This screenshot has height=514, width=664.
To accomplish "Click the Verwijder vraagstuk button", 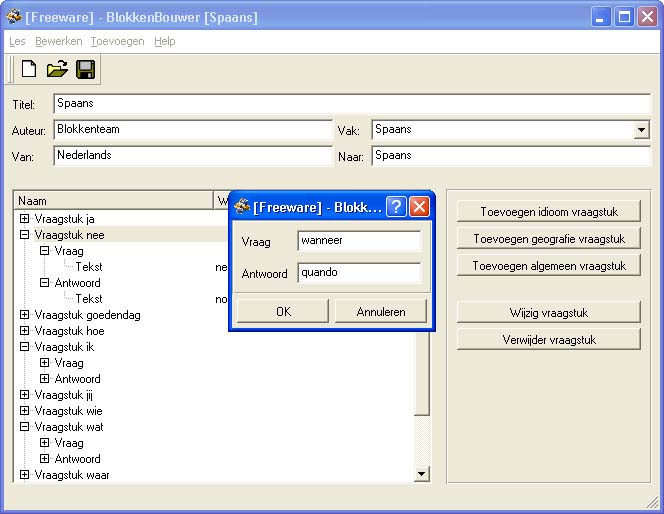I will click(548, 340).
